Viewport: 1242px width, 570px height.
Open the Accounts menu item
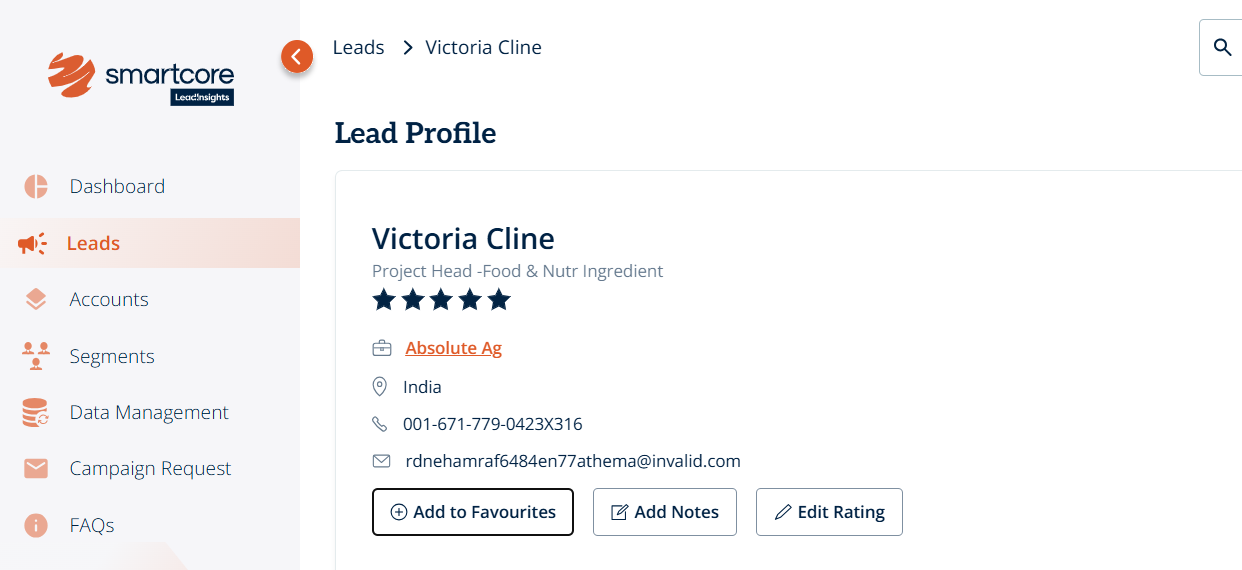tap(109, 299)
